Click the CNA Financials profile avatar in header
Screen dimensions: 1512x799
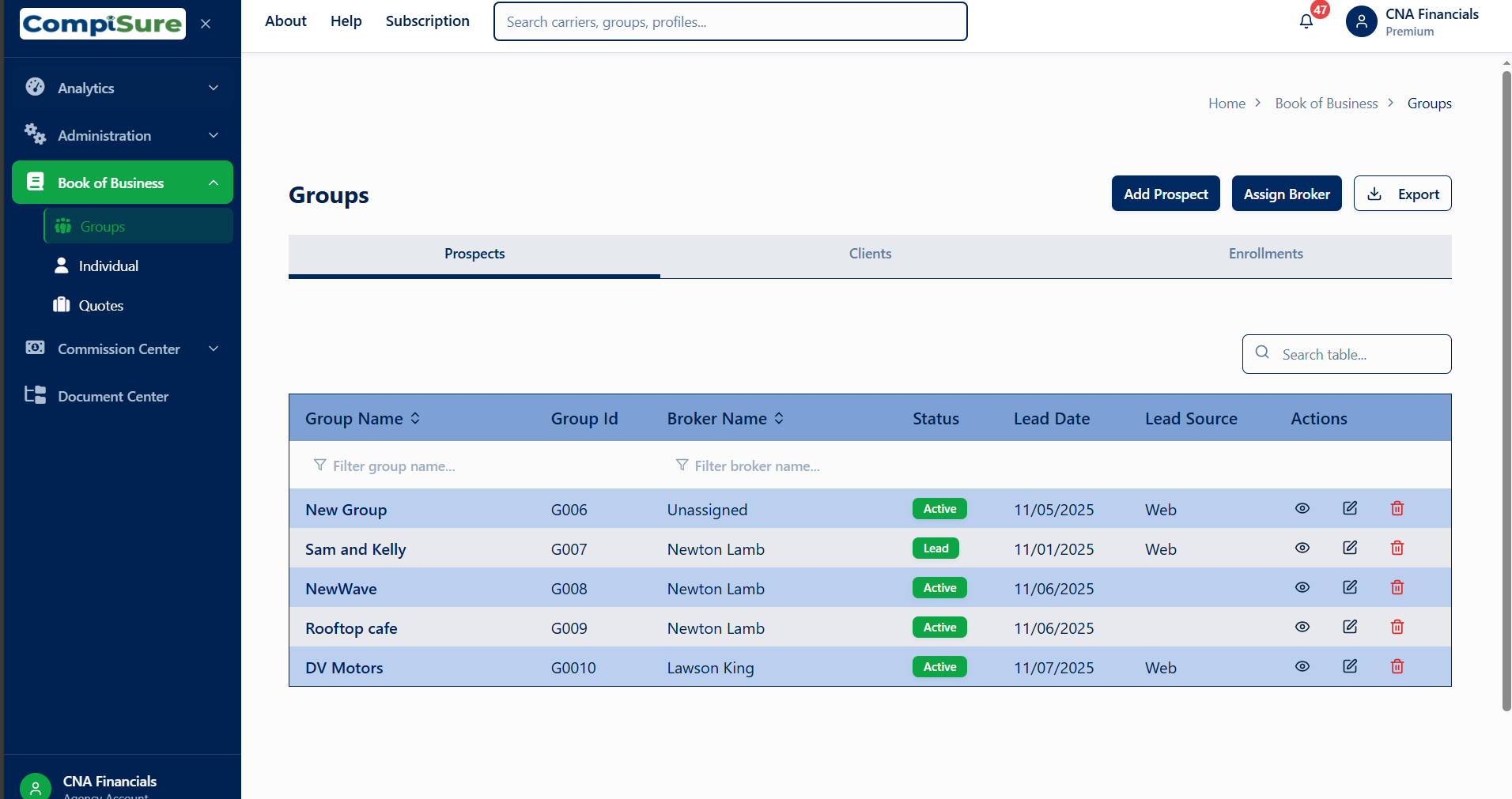[x=1361, y=21]
